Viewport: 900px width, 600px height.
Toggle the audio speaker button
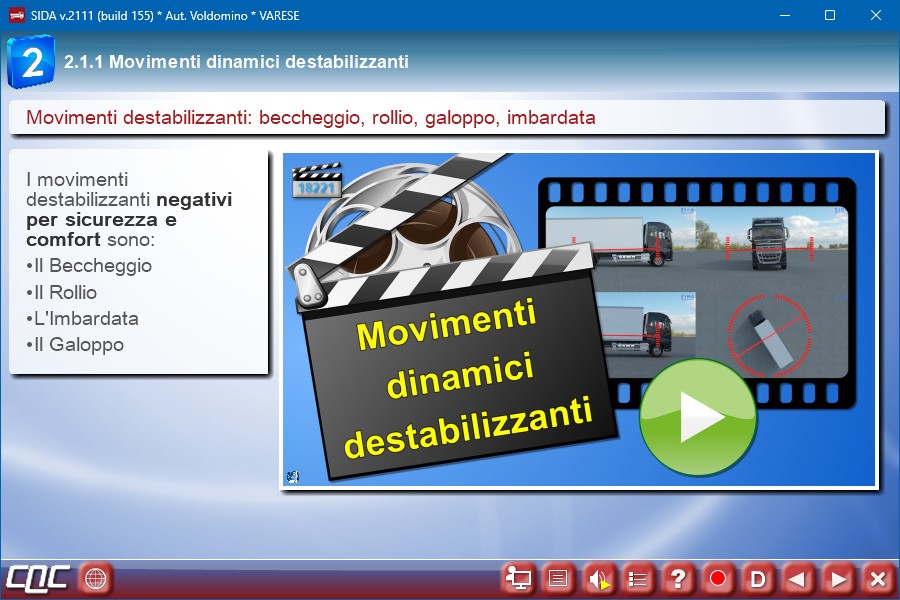tap(598, 578)
